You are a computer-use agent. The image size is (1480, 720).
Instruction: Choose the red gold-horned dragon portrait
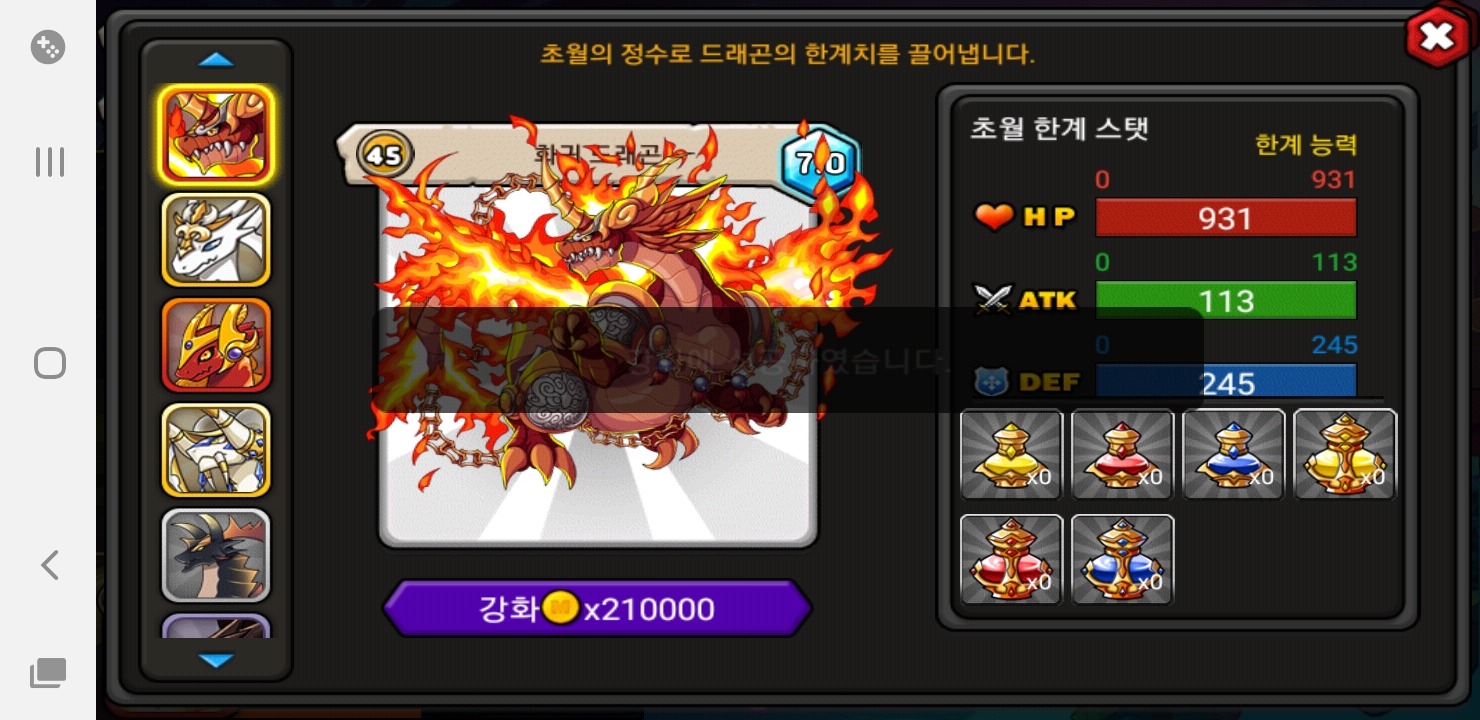point(216,345)
